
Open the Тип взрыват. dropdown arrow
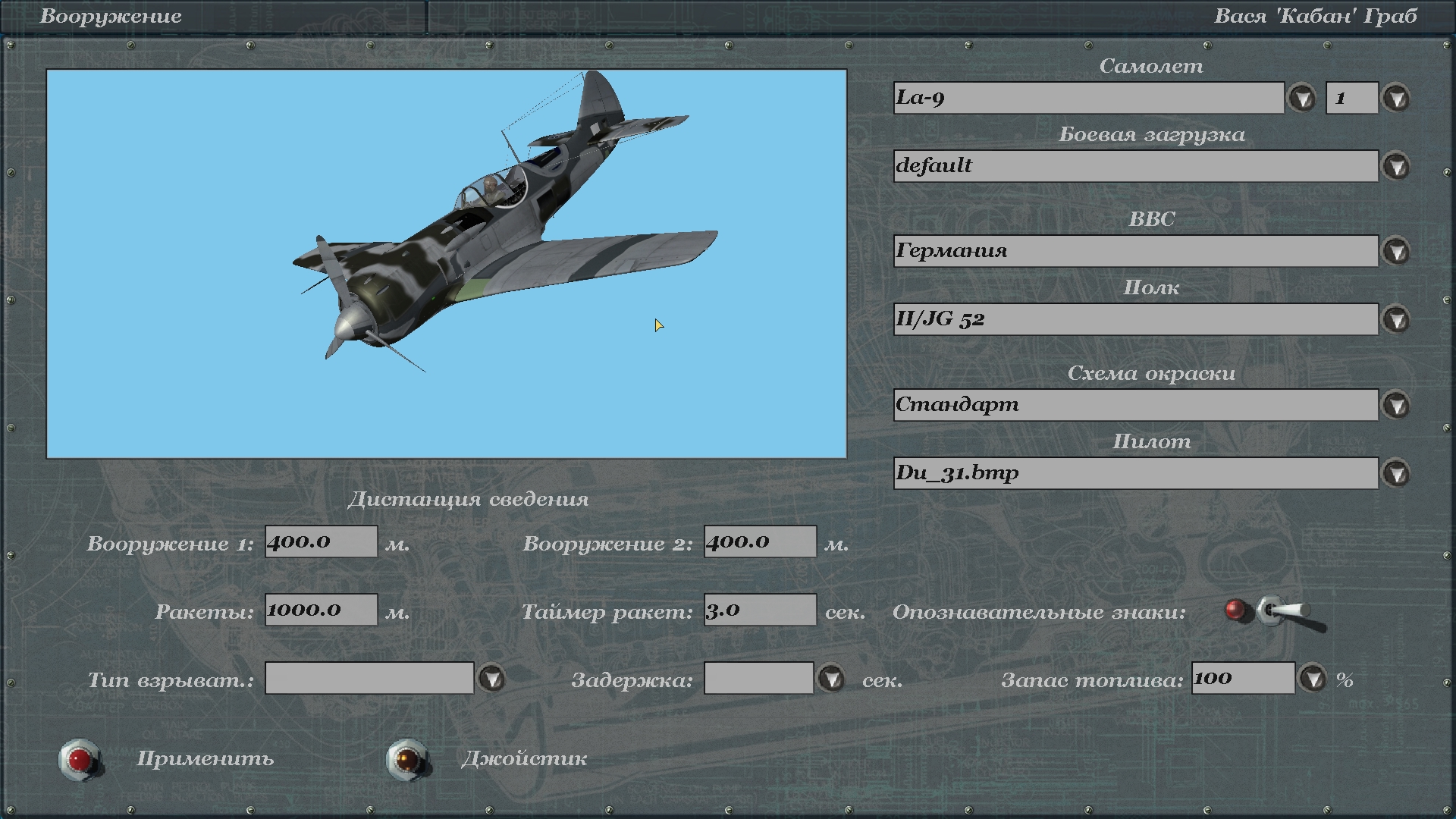pyautogui.click(x=492, y=679)
